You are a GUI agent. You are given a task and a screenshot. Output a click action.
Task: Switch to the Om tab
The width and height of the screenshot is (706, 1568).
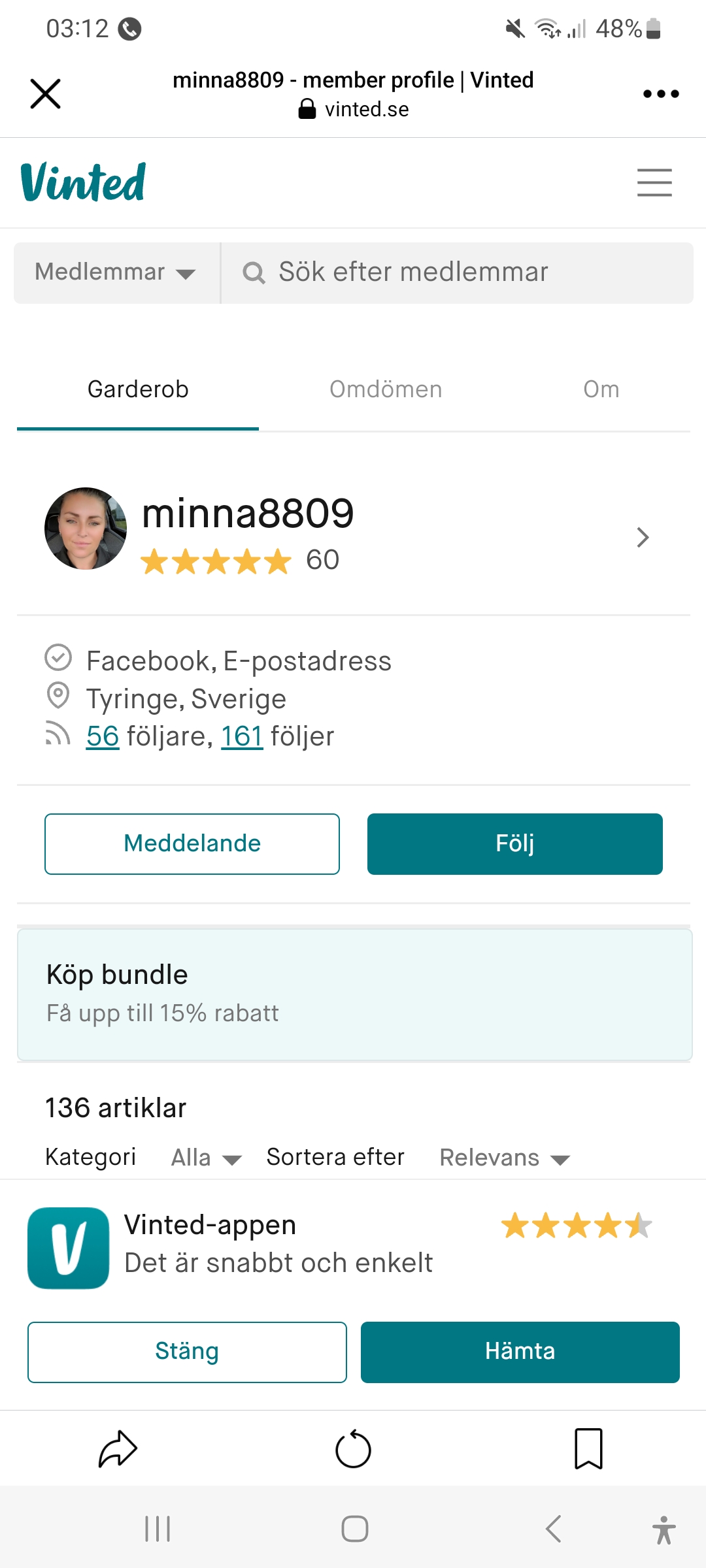(x=601, y=389)
